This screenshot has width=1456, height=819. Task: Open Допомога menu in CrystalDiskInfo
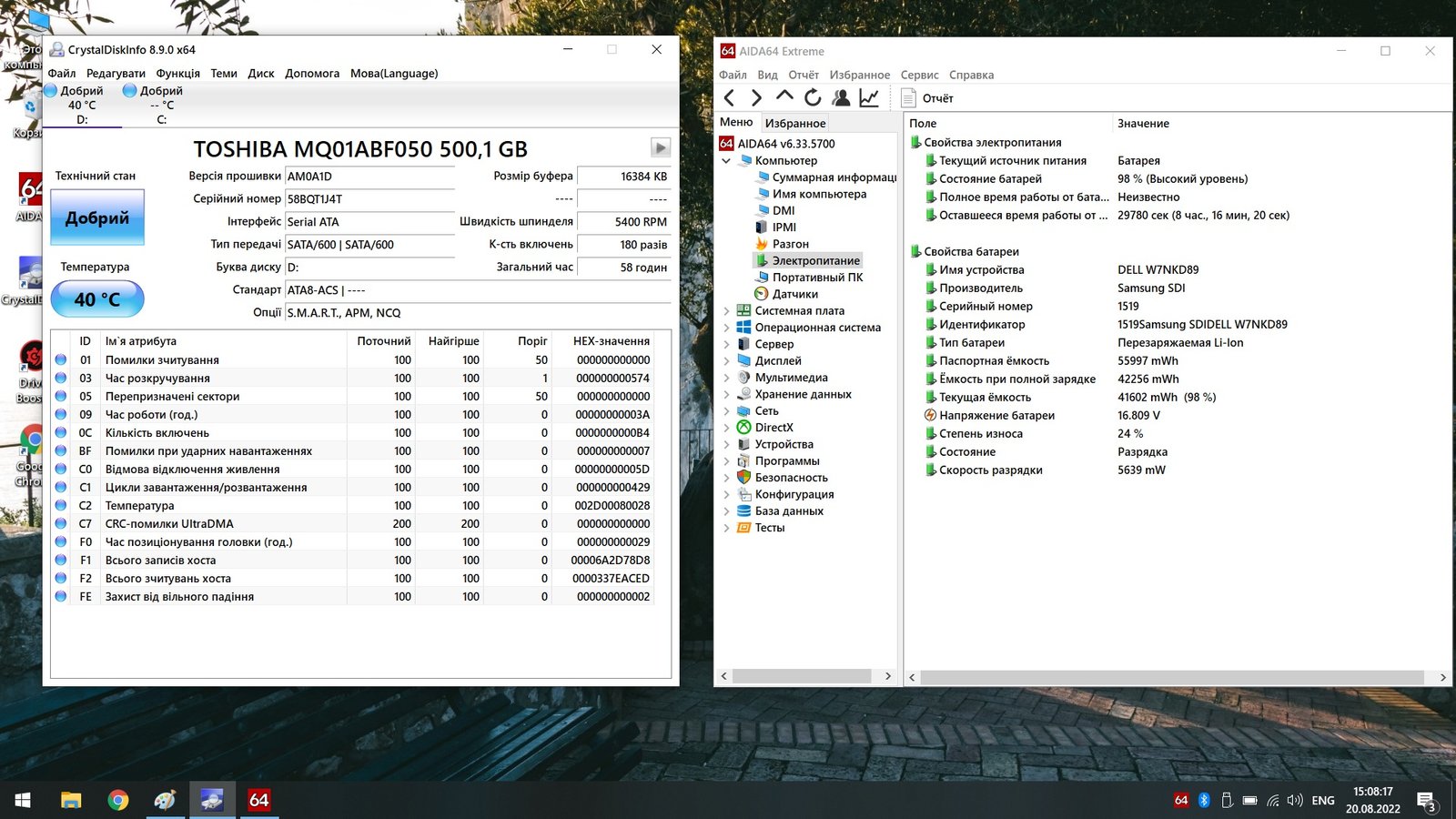point(312,74)
